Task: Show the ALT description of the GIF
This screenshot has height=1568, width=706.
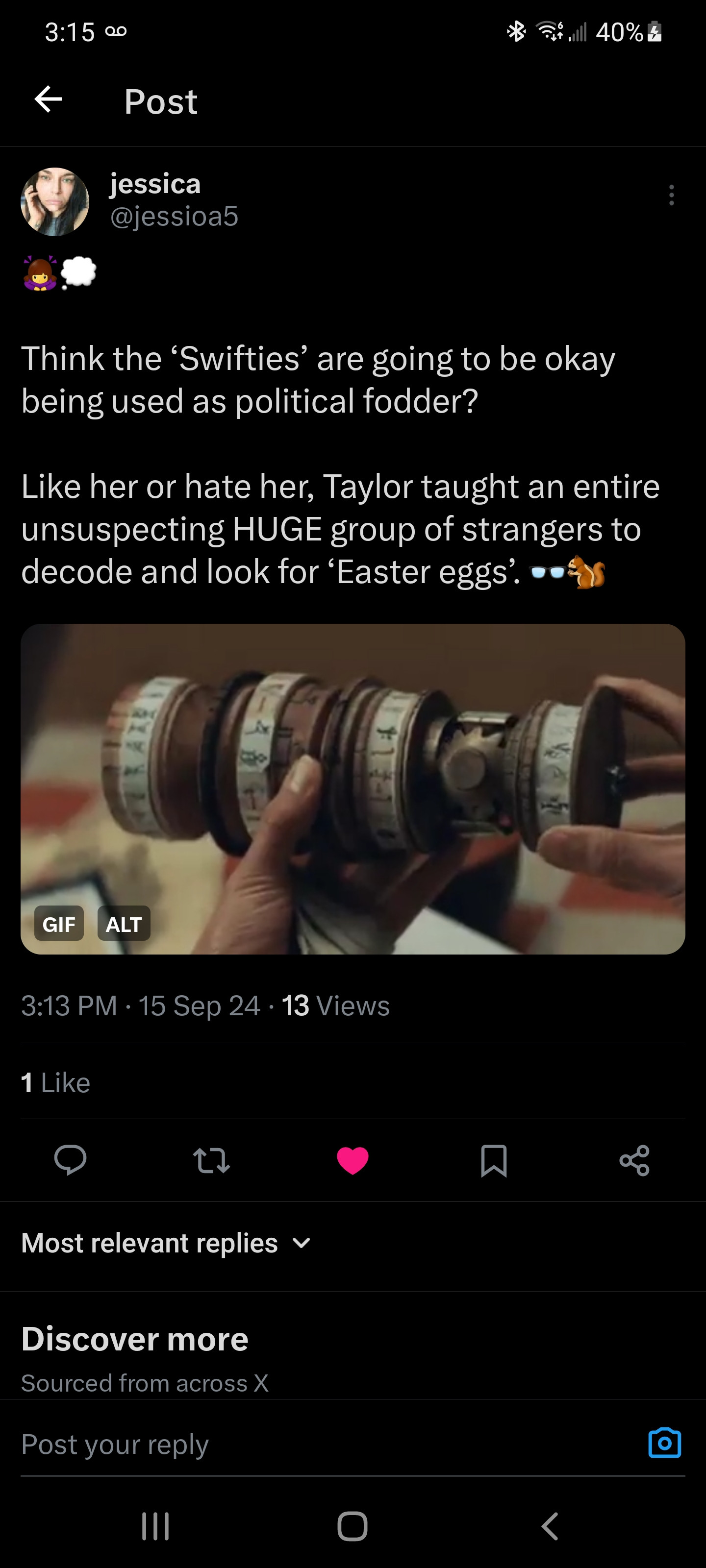Action: coord(124,924)
